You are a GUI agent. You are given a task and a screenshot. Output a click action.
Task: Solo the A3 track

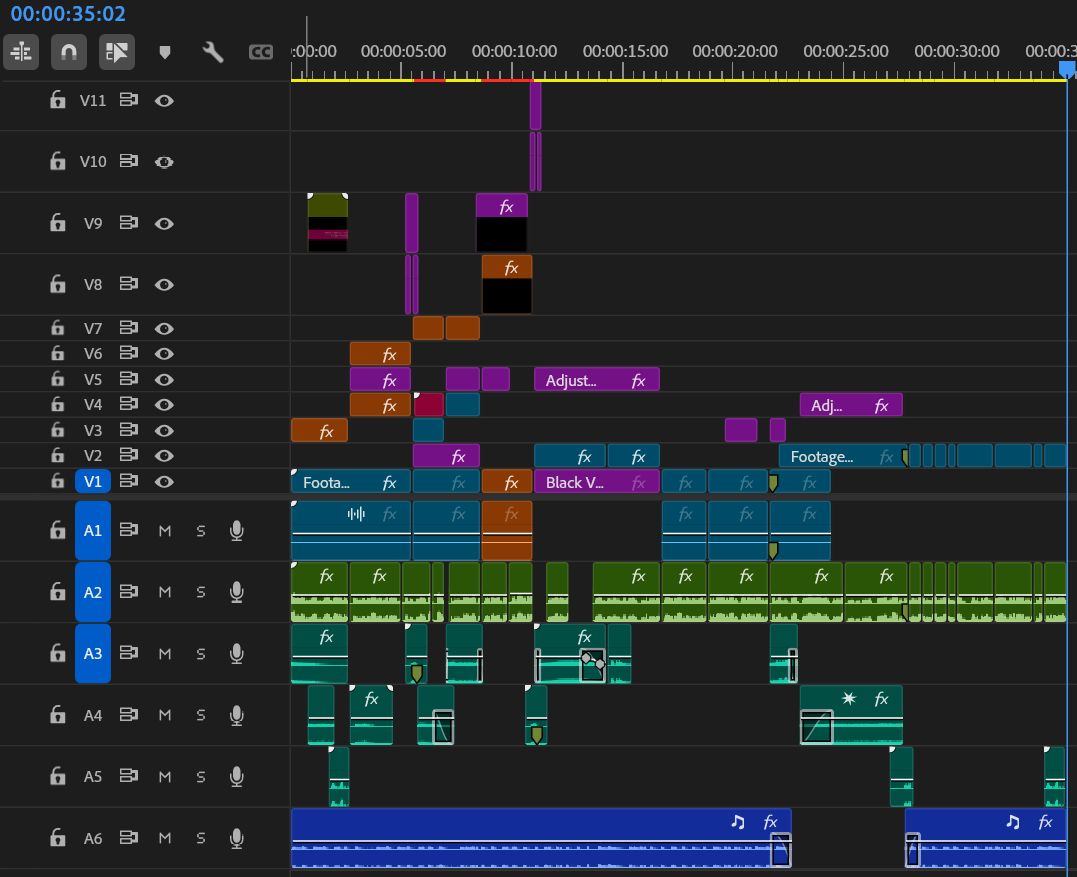200,653
